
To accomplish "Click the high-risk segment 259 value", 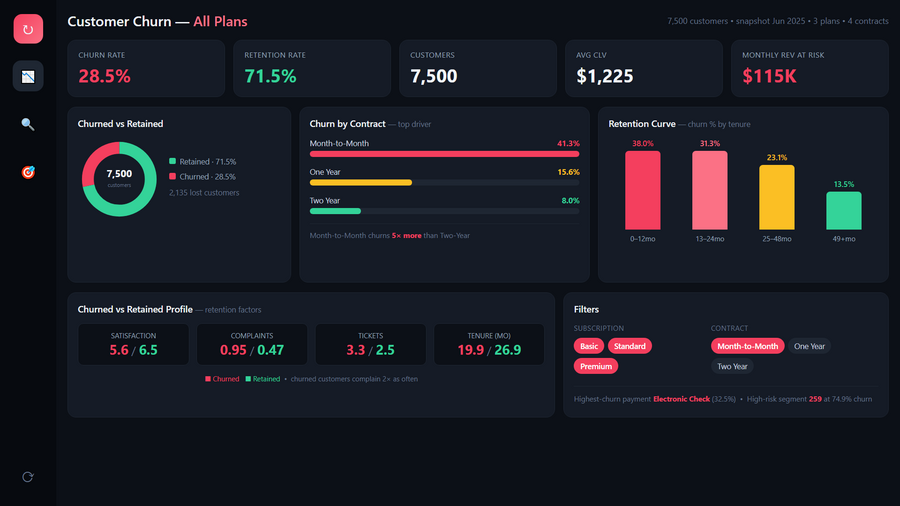I will pyautogui.click(x=815, y=399).
